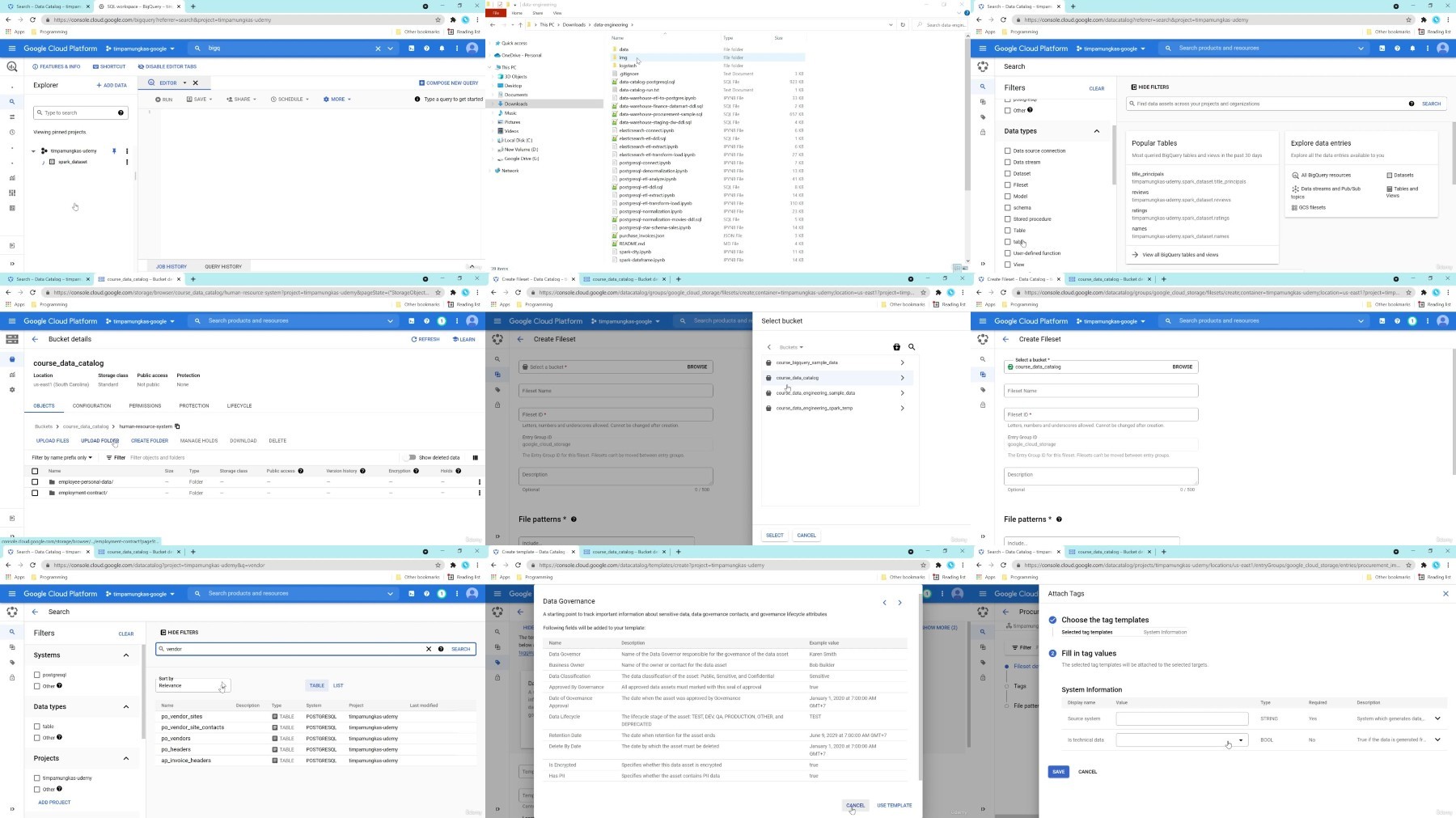Click help icon inside the vendor search box
The height and width of the screenshot is (818, 1456).
point(441,649)
